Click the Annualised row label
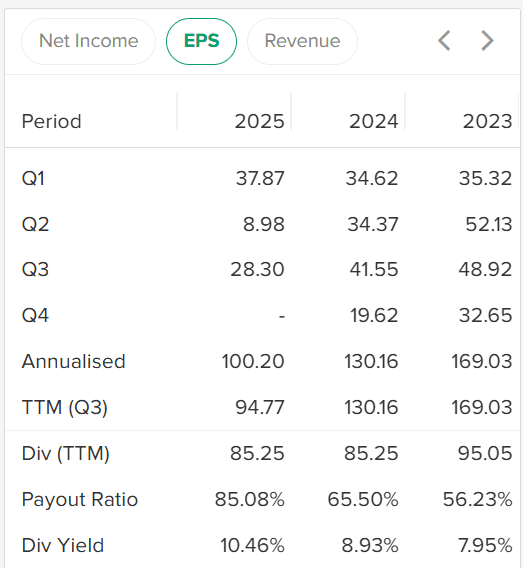 pos(74,362)
